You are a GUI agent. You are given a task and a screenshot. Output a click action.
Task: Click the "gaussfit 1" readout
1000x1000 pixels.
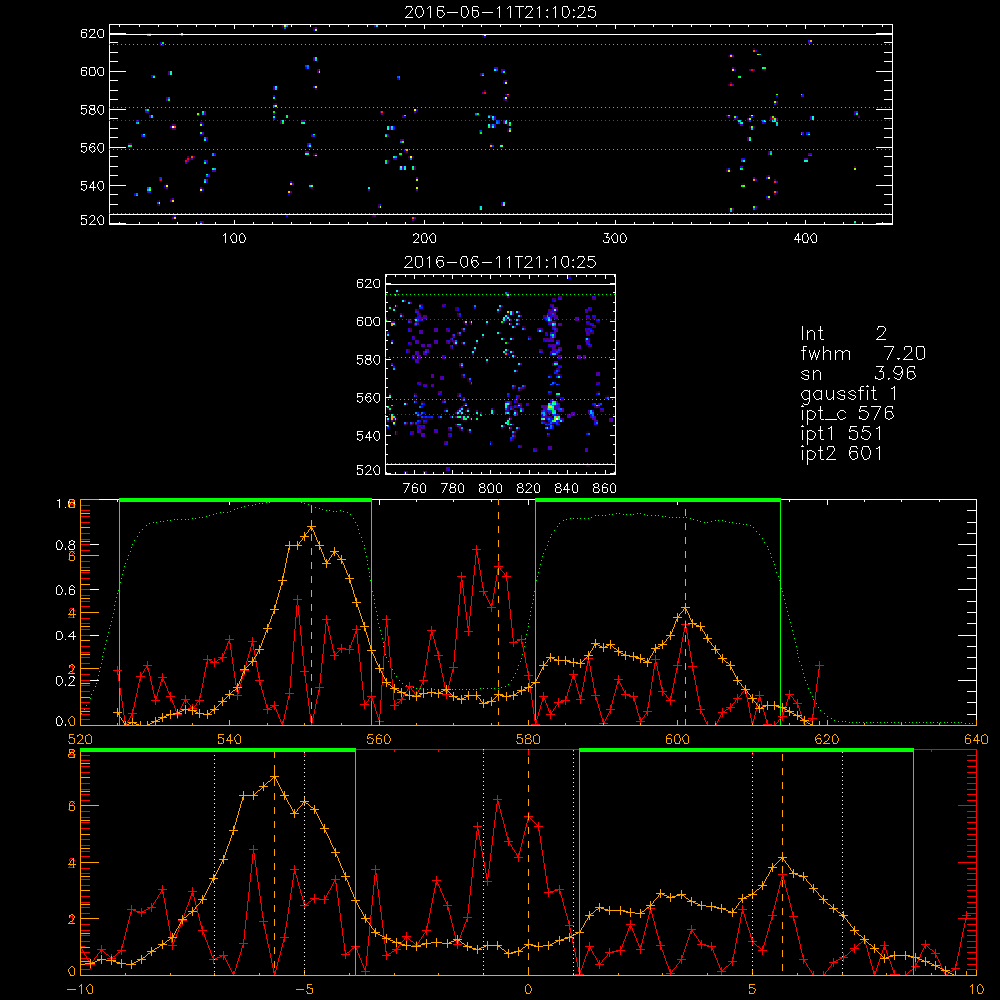coord(849,393)
